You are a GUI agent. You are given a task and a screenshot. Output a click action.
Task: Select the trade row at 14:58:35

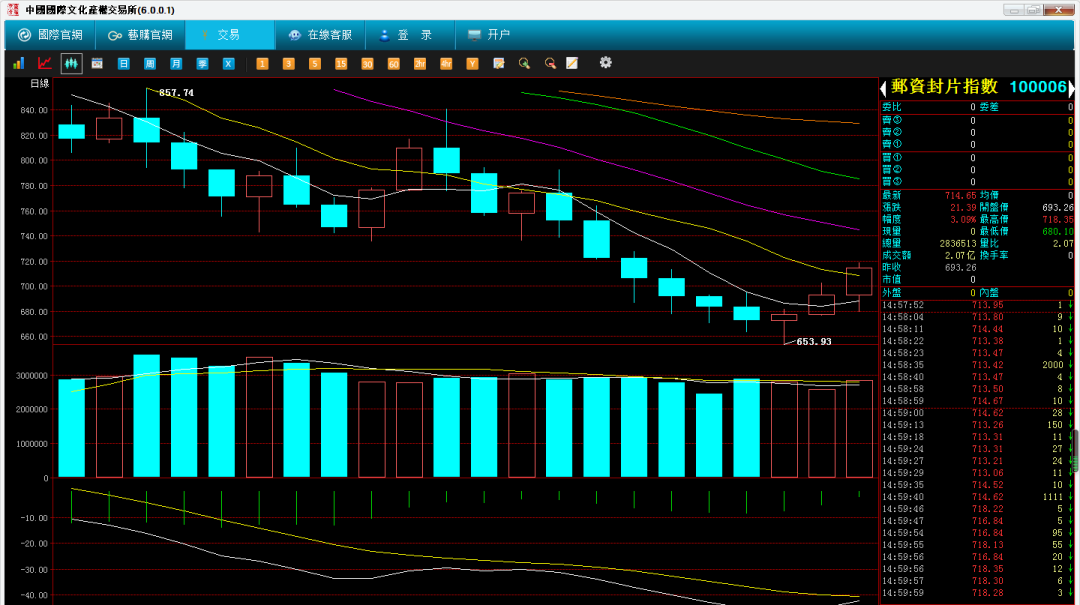[x=977, y=365]
